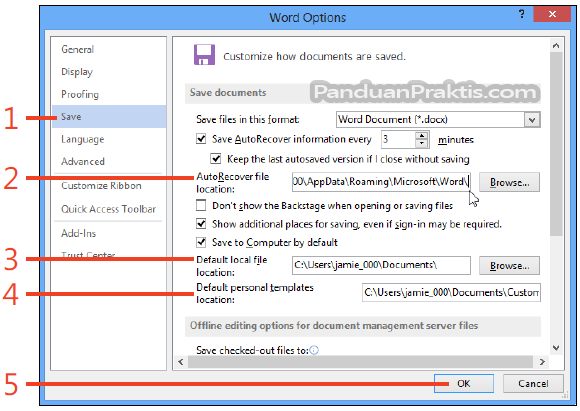Click the Cancel button
The image size is (580, 411).
pos(533,384)
